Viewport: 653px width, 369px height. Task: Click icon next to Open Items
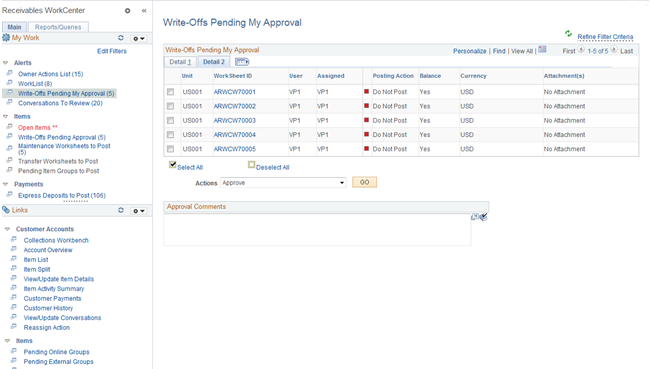pyautogui.click(x=9, y=127)
